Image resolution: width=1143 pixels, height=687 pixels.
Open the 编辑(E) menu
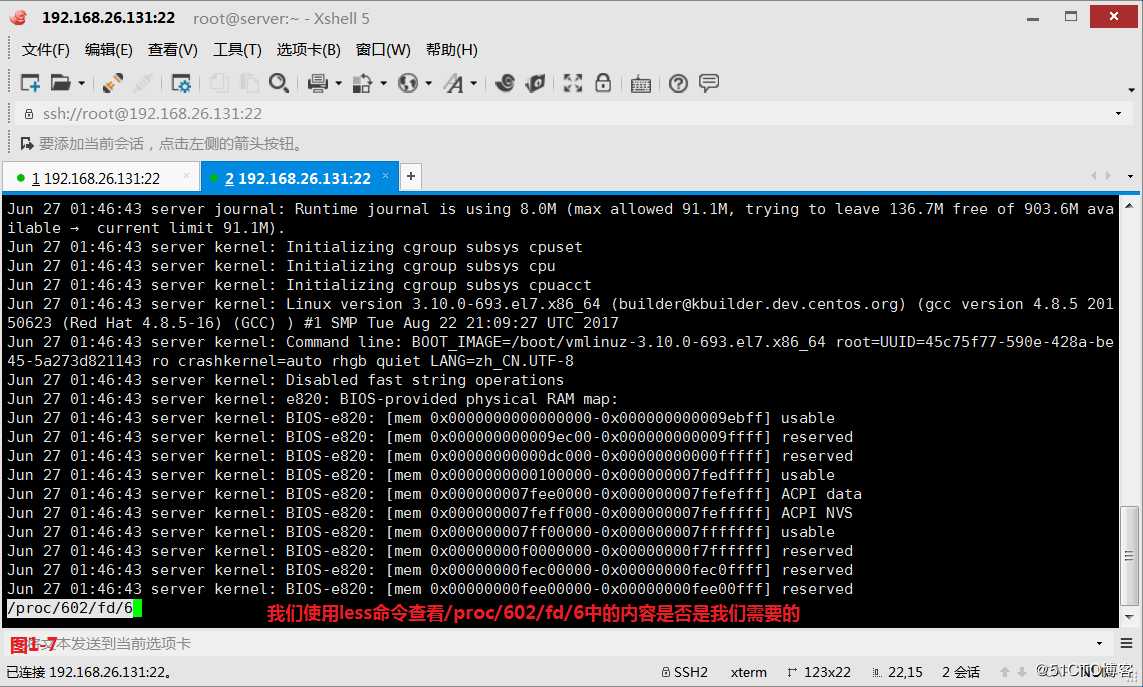(x=109, y=50)
